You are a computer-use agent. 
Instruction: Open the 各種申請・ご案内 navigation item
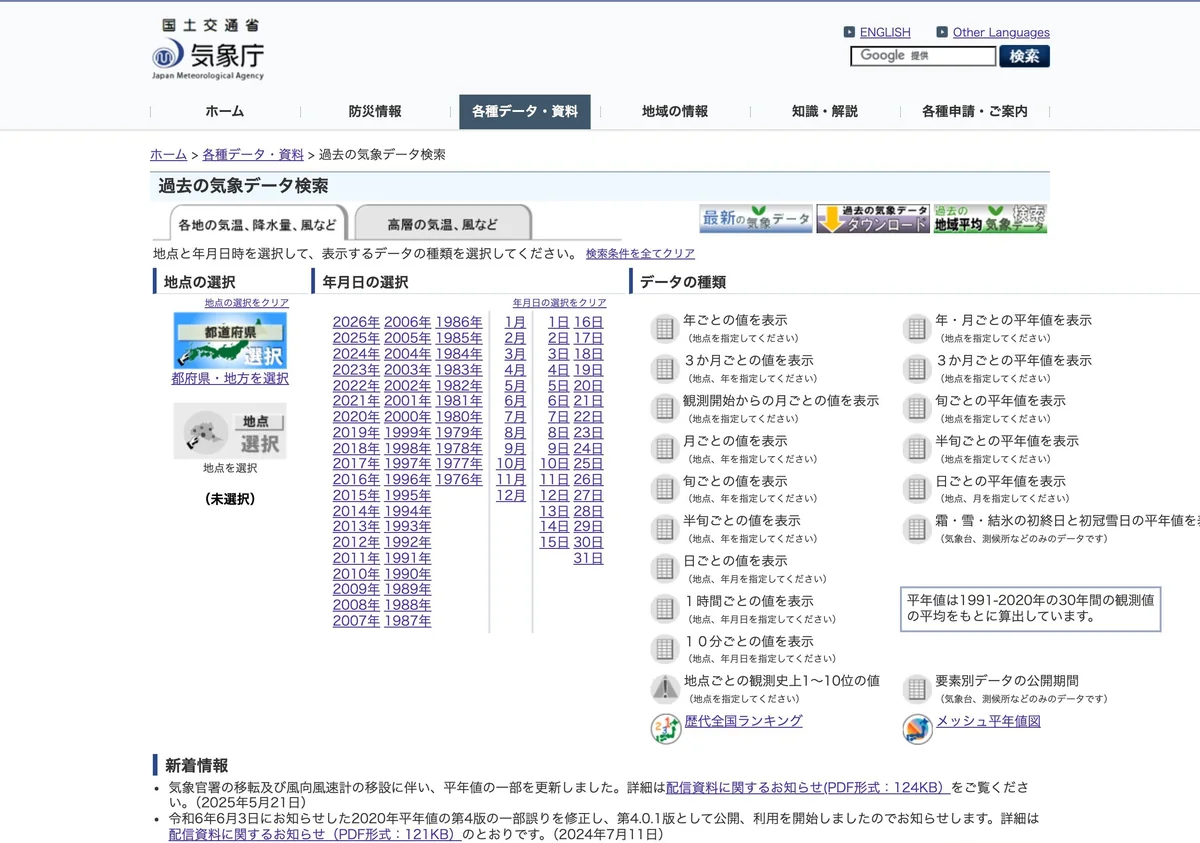point(975,111)
